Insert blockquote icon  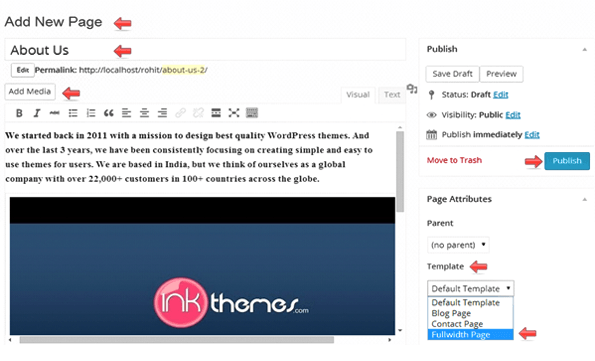109,113
